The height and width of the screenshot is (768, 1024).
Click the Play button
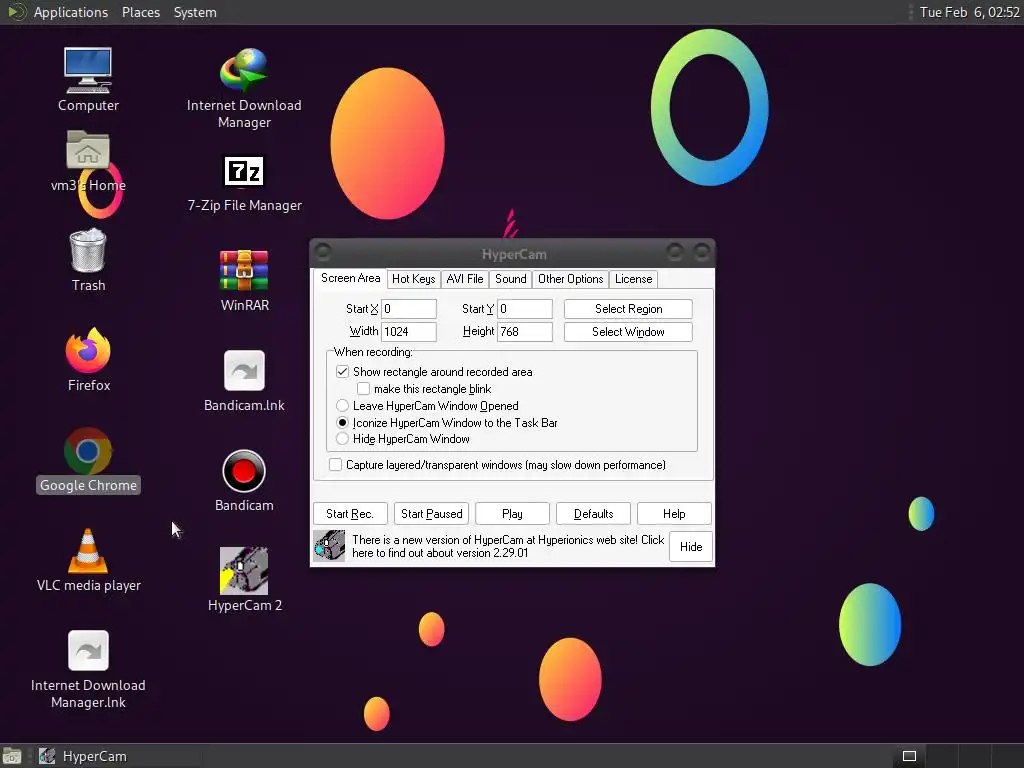click(x=512, y=513)
